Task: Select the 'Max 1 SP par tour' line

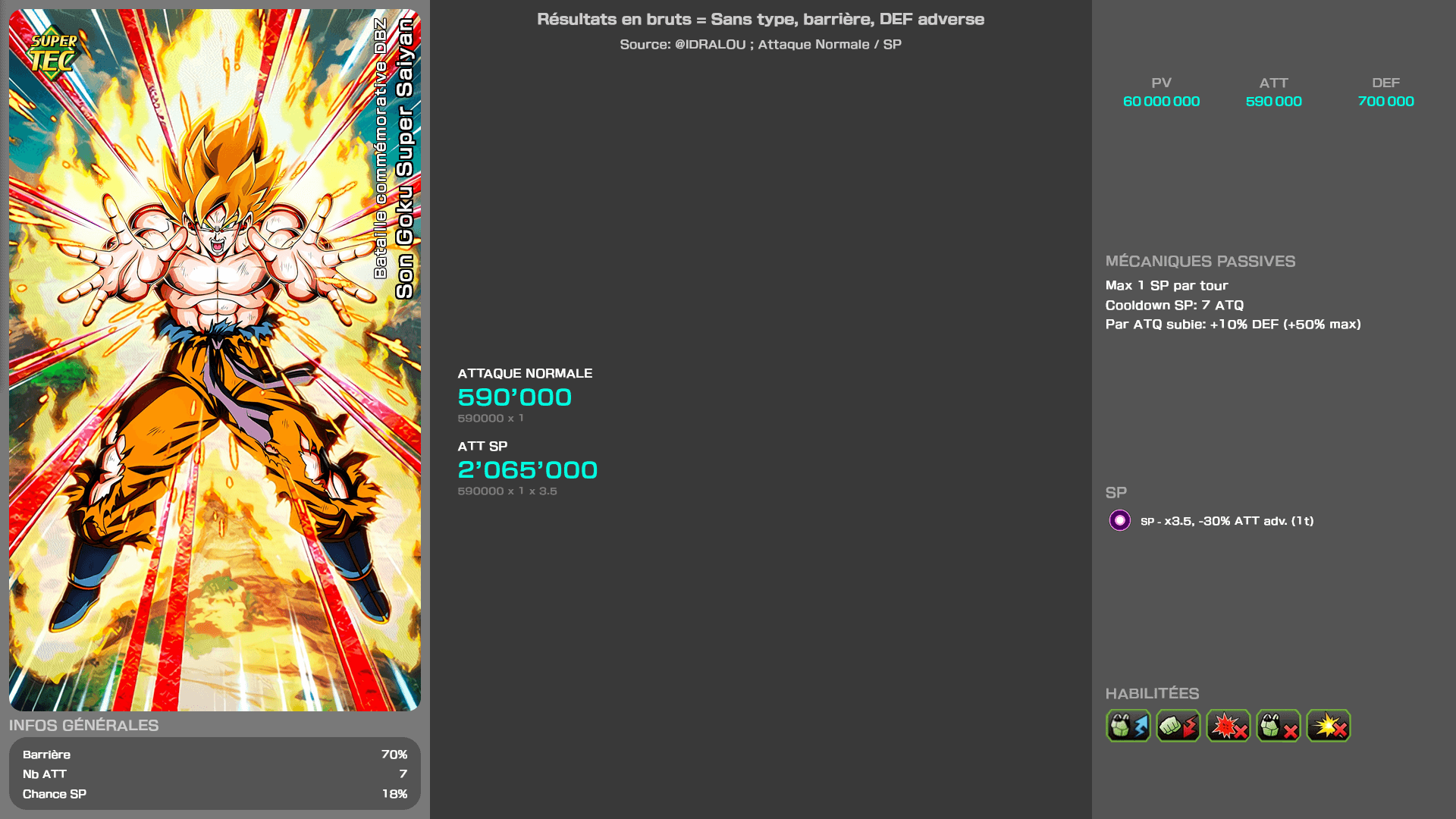Action: (x=1166, y=285)
